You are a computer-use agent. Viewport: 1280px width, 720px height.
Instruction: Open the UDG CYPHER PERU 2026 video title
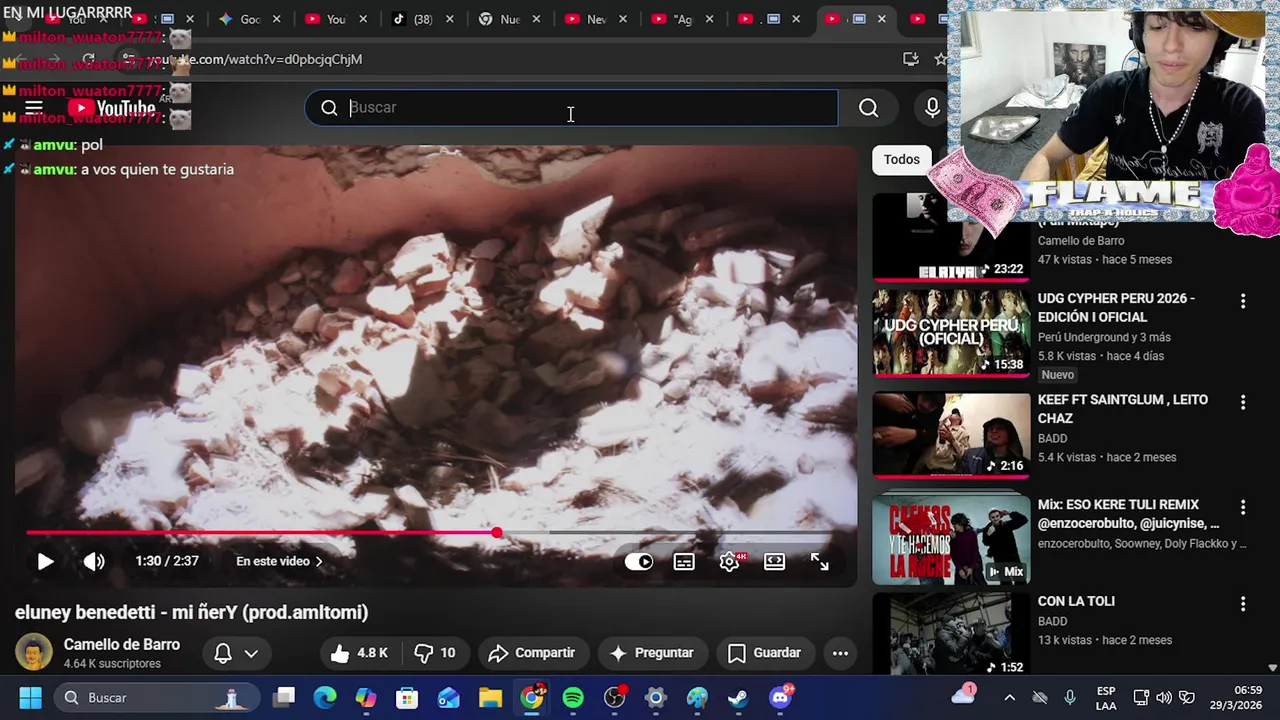(x=1116, y=307)
